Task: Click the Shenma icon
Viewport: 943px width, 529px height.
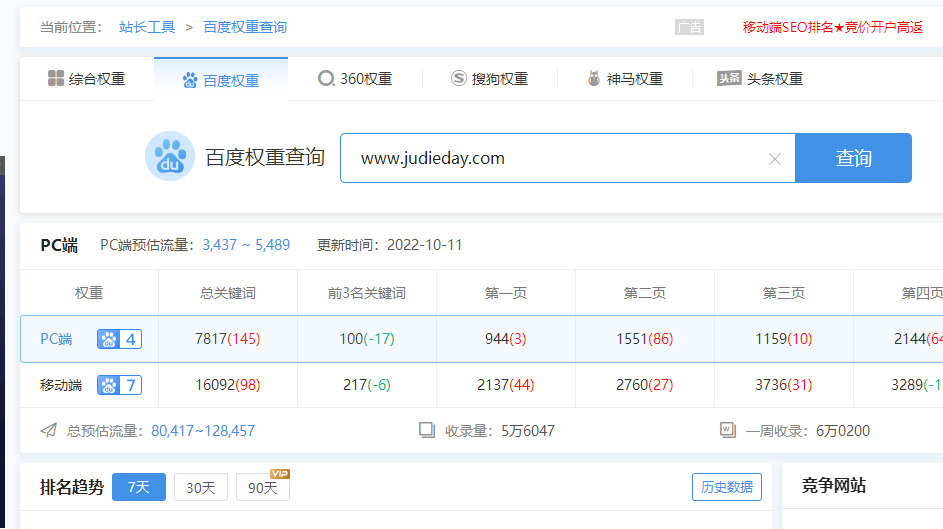Action: tap(594, 78)
